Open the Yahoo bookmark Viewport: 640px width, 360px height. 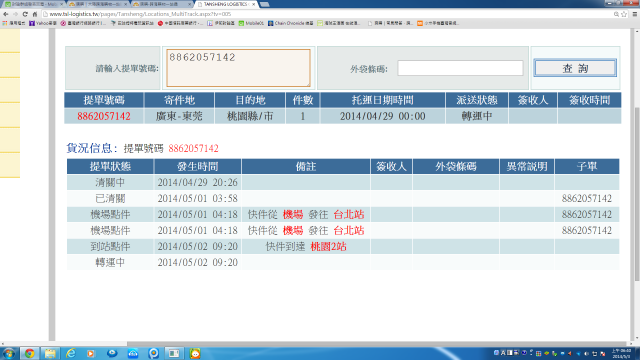43,23
